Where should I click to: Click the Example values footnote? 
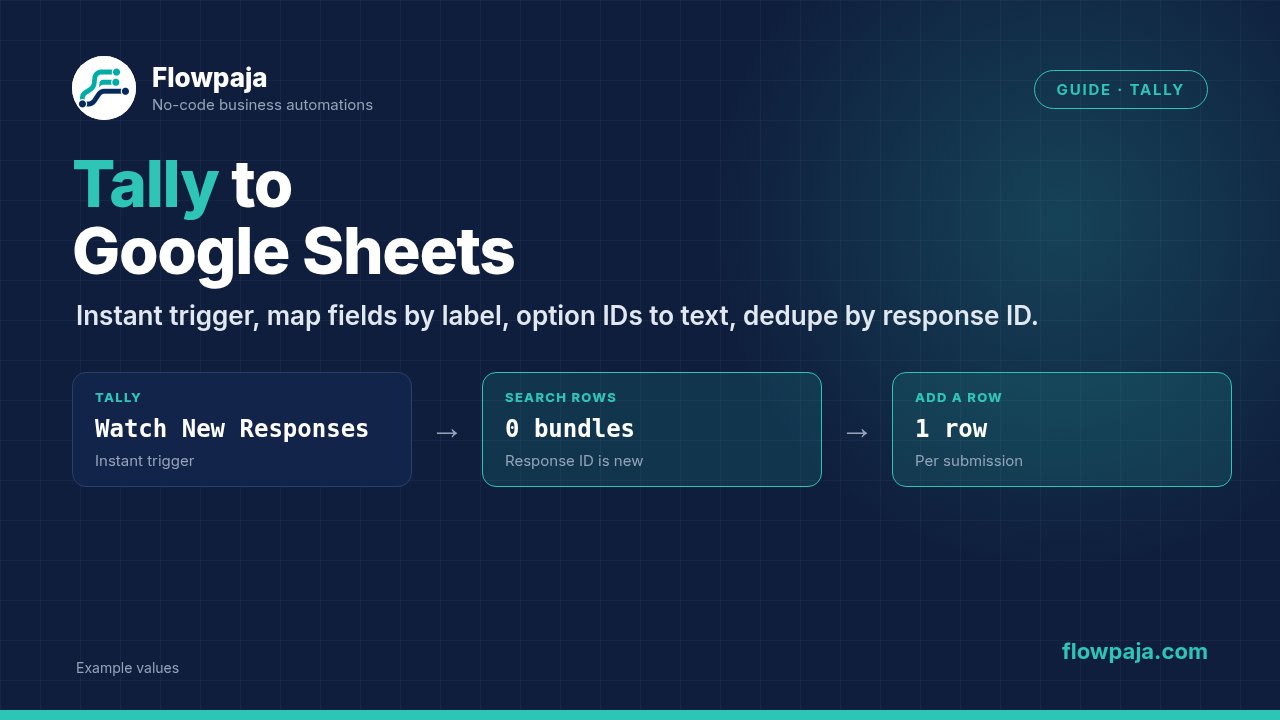127,668
